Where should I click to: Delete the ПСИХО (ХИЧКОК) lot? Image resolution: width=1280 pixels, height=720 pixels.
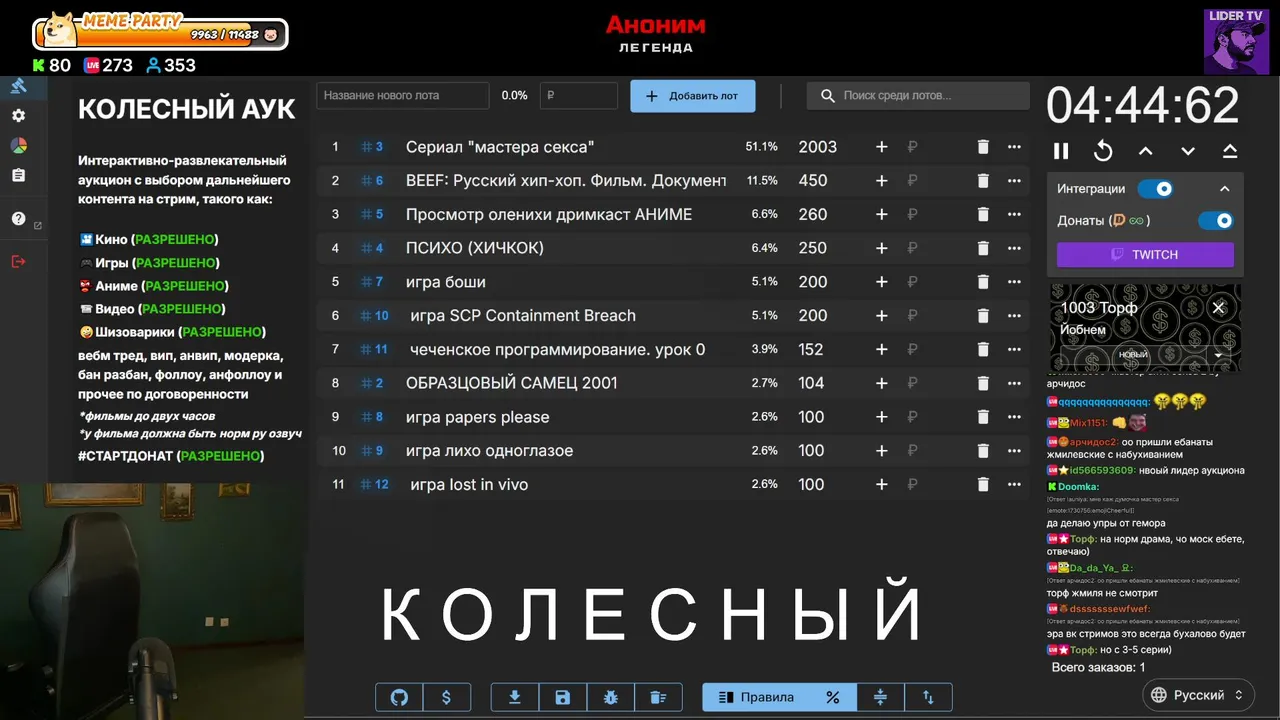click(983, 248)
